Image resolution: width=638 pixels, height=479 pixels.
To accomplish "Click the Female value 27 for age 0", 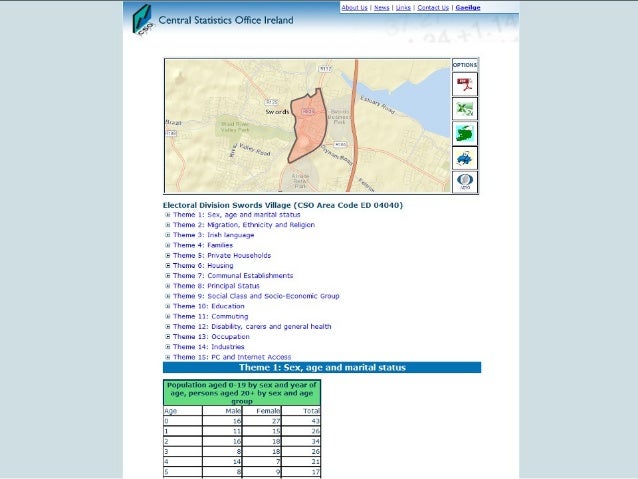I will [262, 421].
